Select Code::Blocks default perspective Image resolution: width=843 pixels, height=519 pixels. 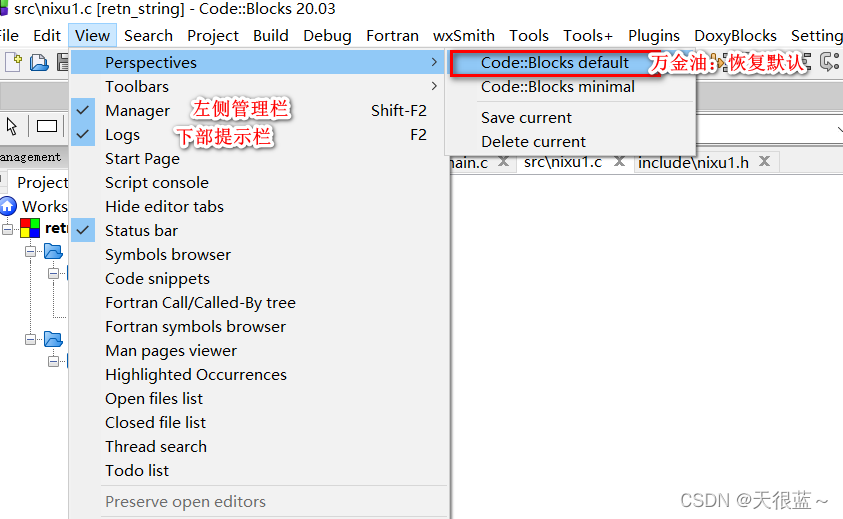coord(571,63)
